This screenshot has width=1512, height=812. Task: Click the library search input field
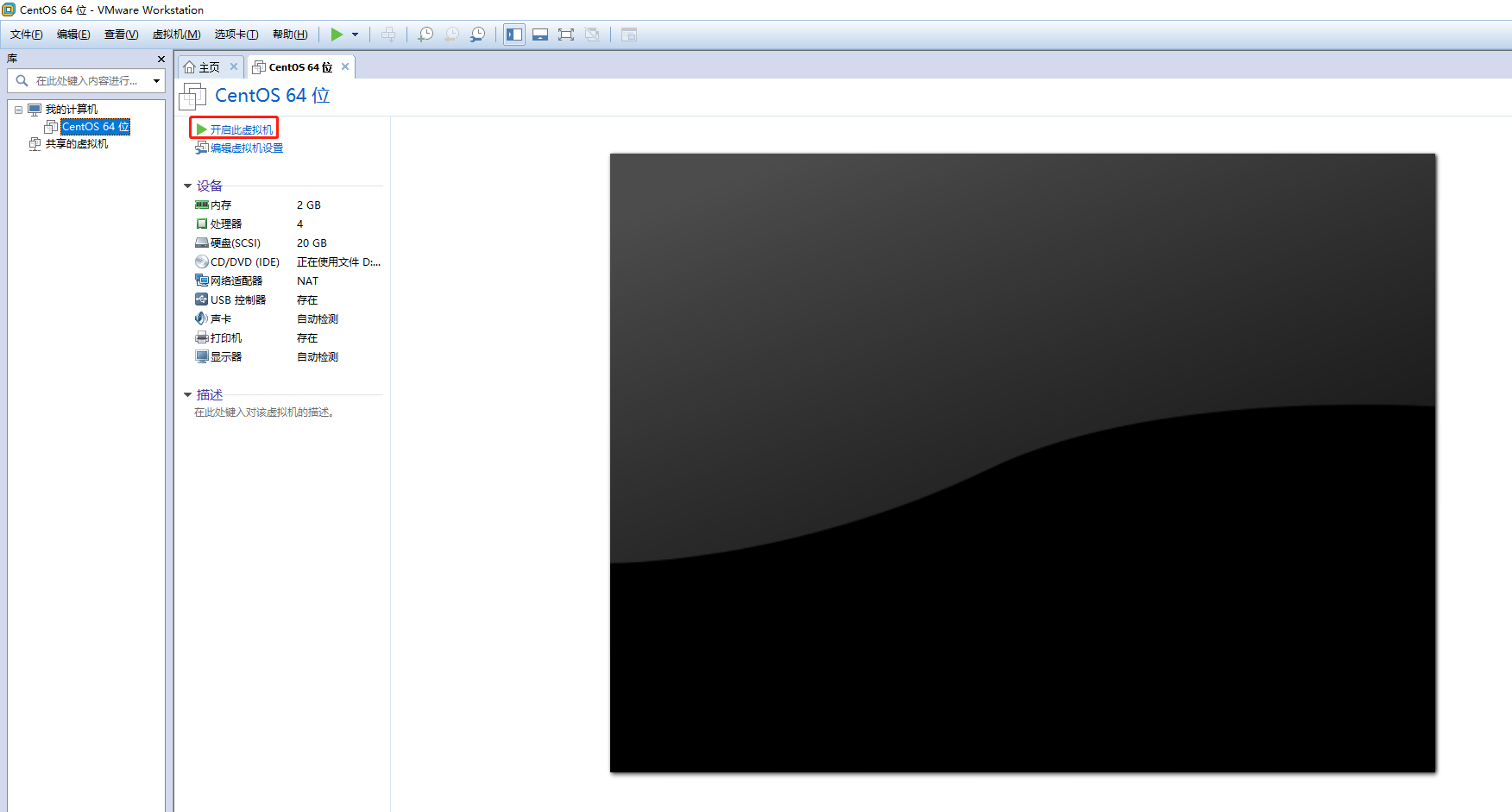point(86,80)
